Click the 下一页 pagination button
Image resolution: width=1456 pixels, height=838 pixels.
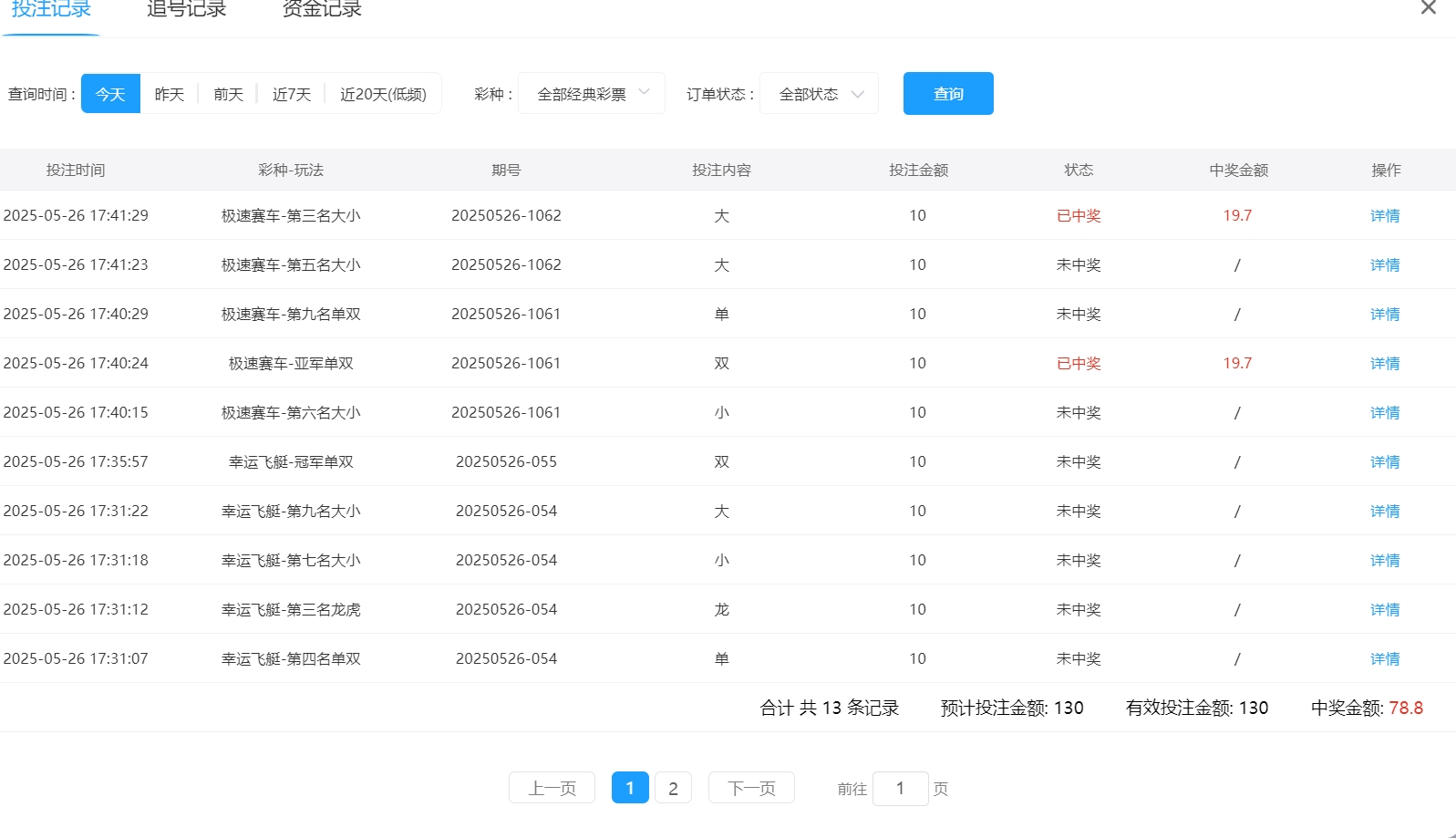[x=751, y=788]
